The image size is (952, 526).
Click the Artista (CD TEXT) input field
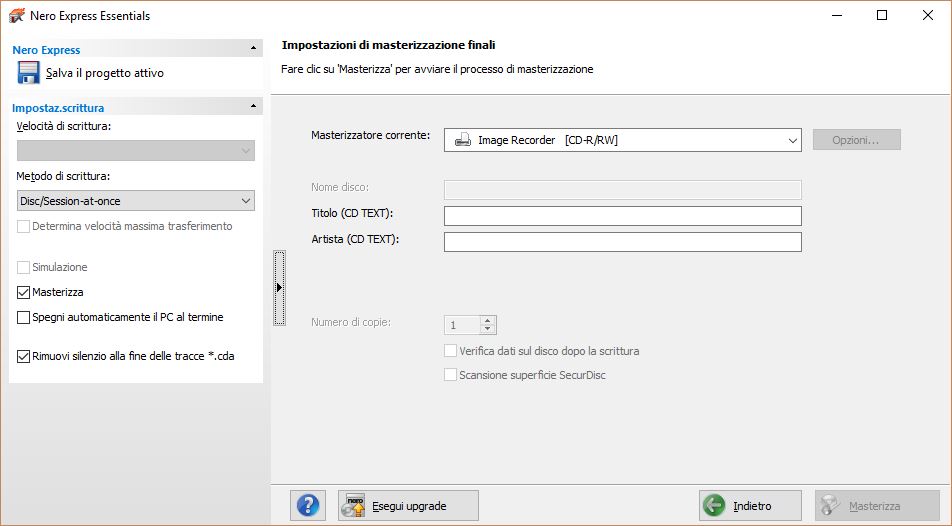(x=622, y=242)
